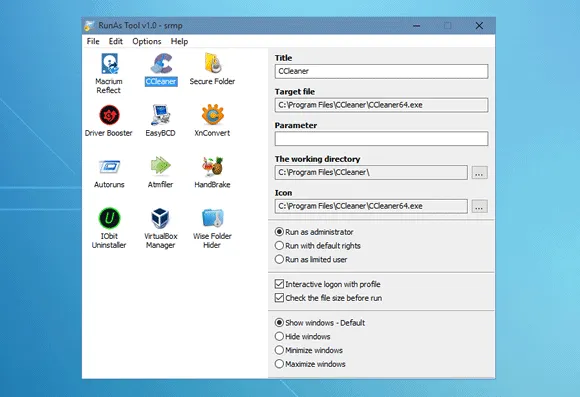Click the Target file field
The width and height of the screenshot is (580, 397).
[381, 105]
